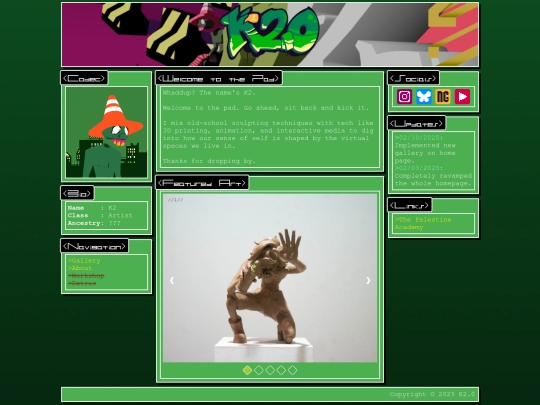
Task: Click the 'Class : Artist' bio row
Action: pyautogui.click(x=100, y=215)
